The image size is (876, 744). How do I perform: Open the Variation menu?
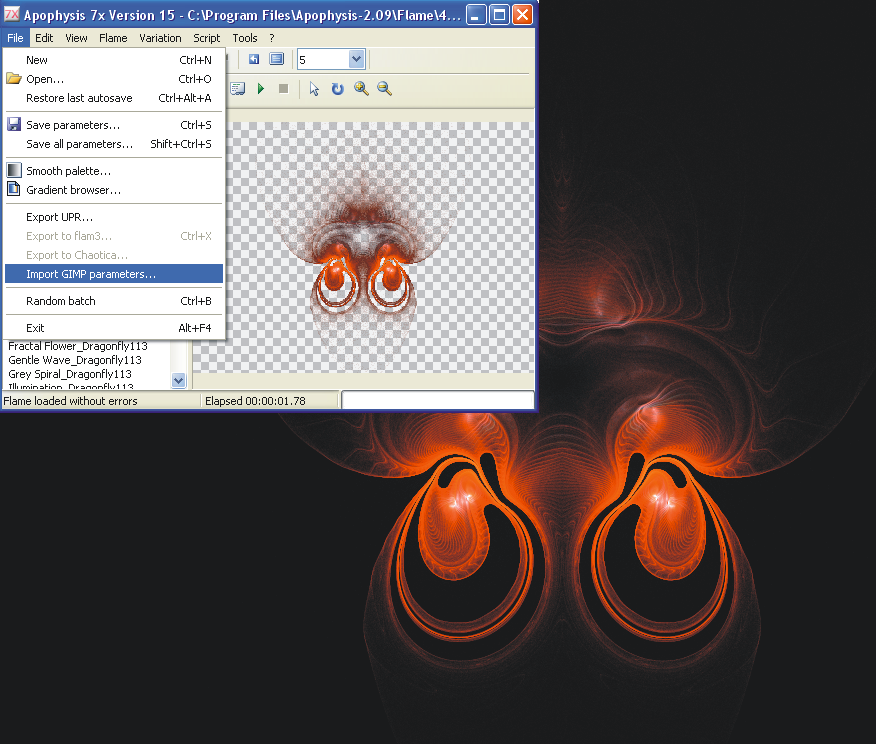[x=160, y=38]
